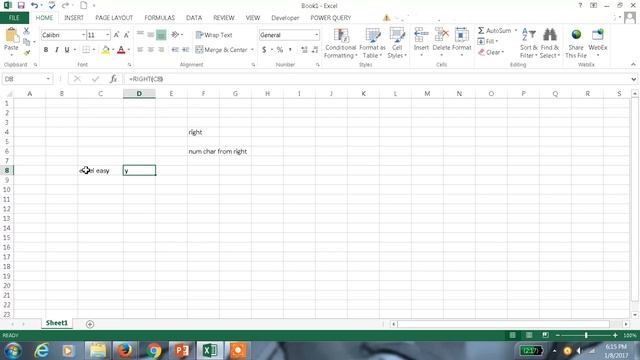Click the red Font Color button
The height and width of the screenshot is (360, 640).
click(121, 50)
